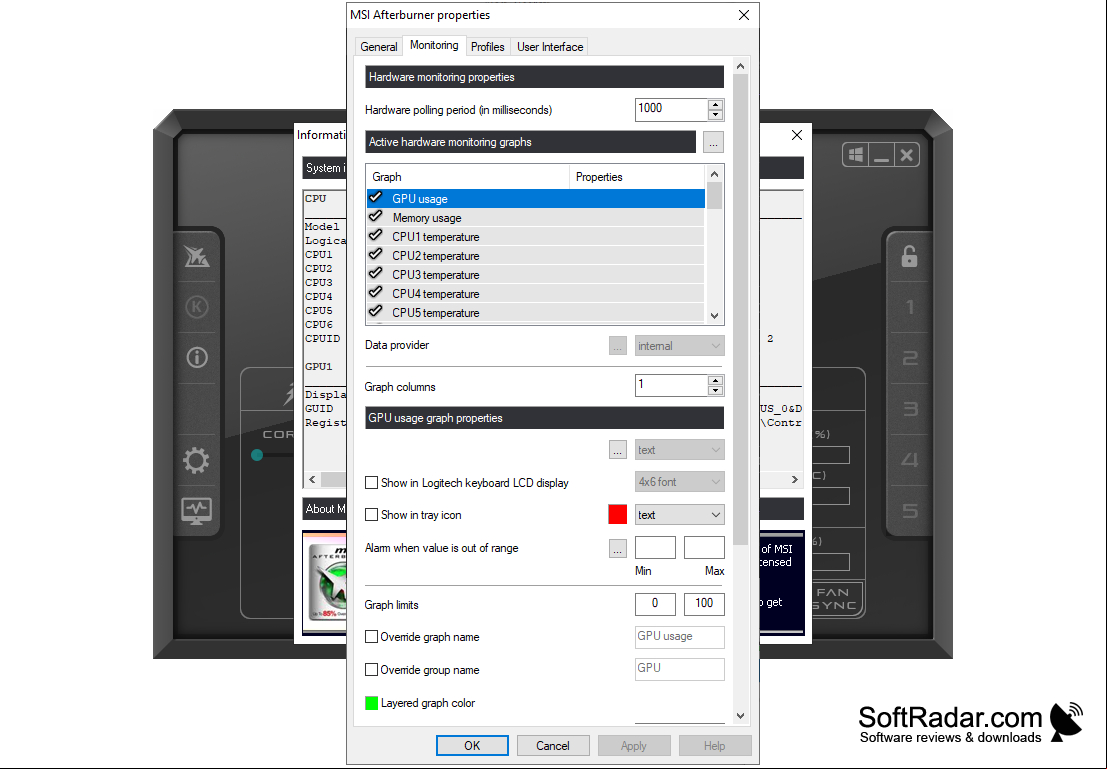
Task: Click the alarm Min value field
Action: click(655, 548)
